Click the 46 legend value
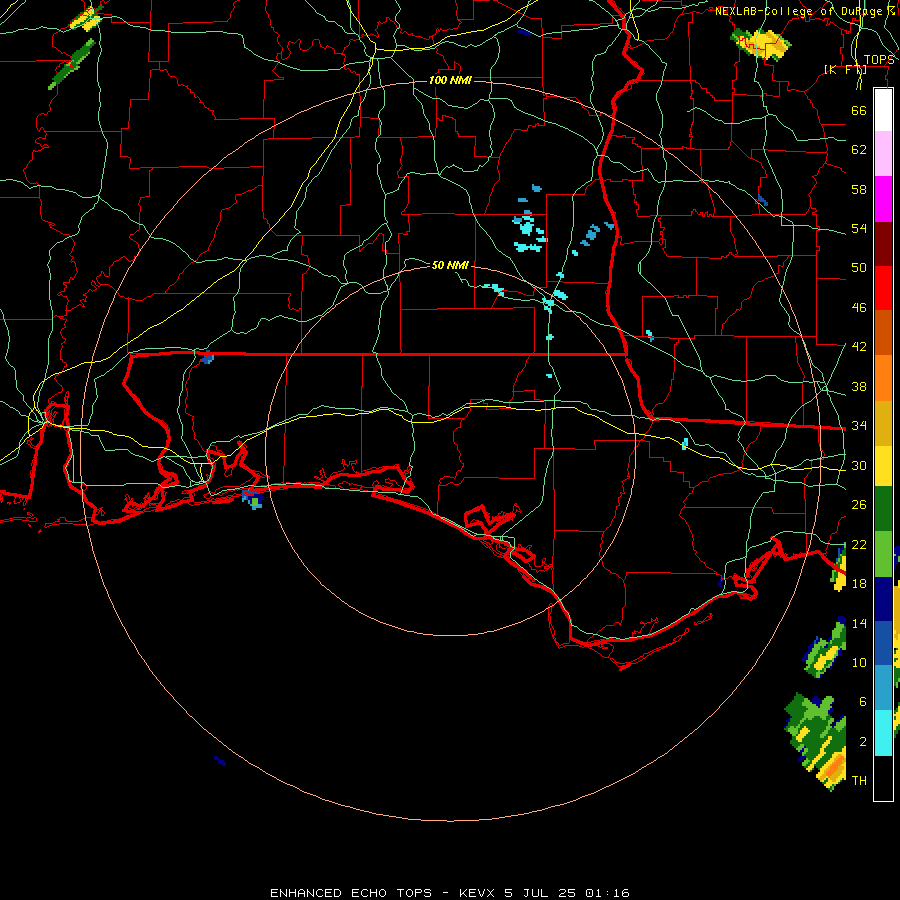The width and height of the screenshot is (900, 900). [859, 308]
